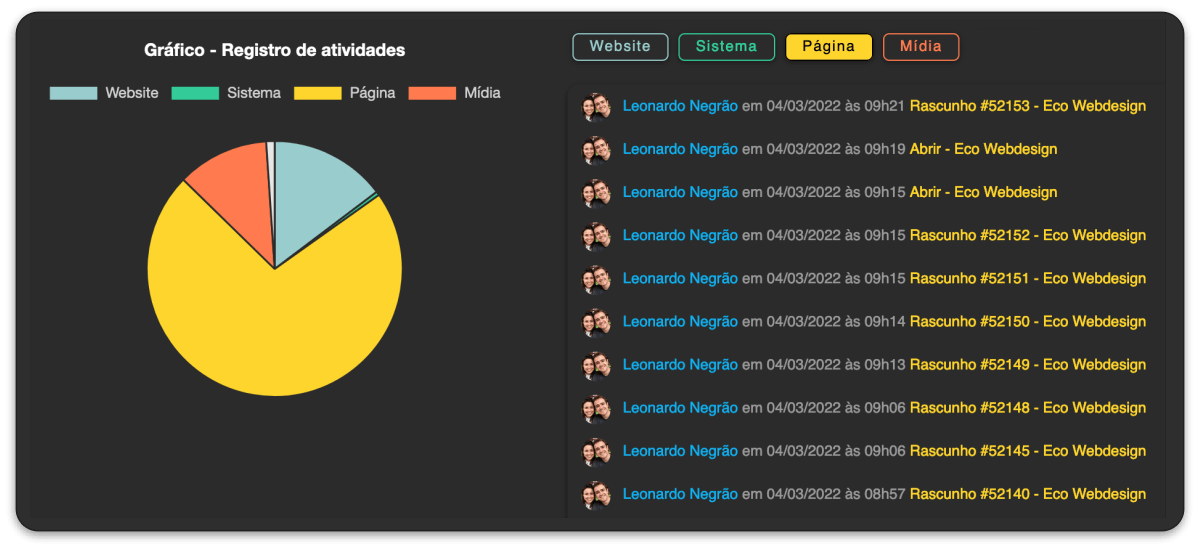Viewport: 1200px width, 551px height.
Task: Open Rascunho #52145 - Eco Webdesign link
Action: click(x=1028, y=451)
